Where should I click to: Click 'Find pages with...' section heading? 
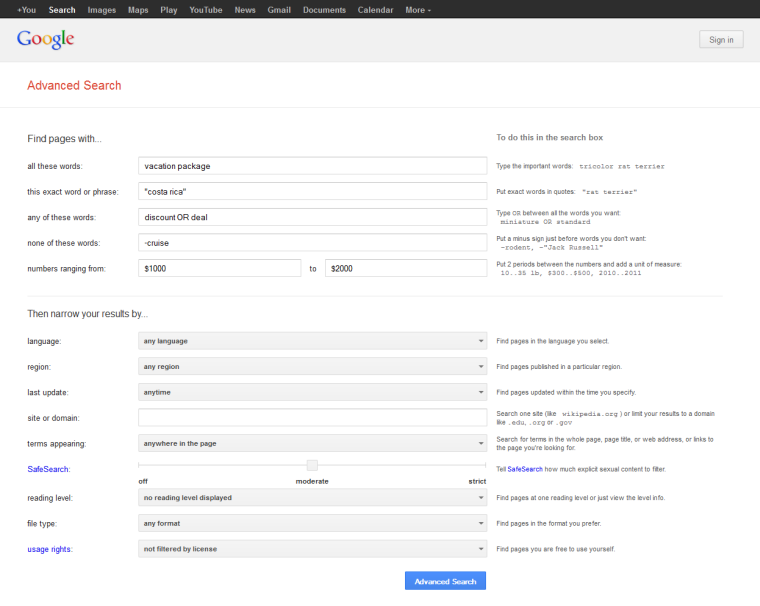(64, 139)
